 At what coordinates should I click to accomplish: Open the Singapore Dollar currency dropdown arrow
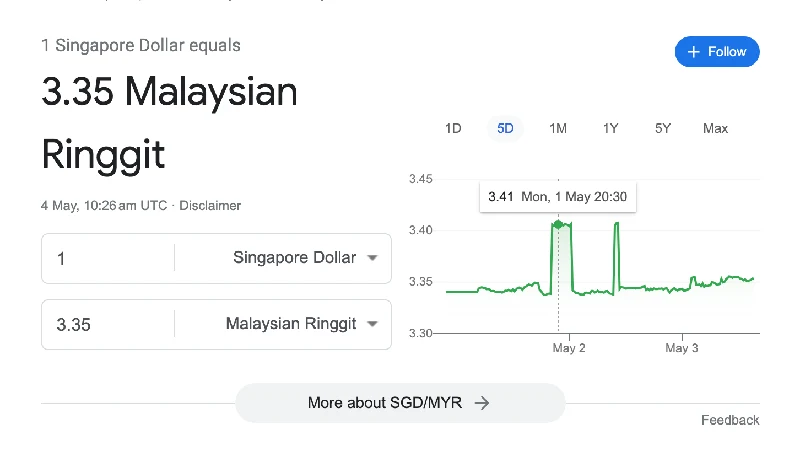[x=372, y=258]
